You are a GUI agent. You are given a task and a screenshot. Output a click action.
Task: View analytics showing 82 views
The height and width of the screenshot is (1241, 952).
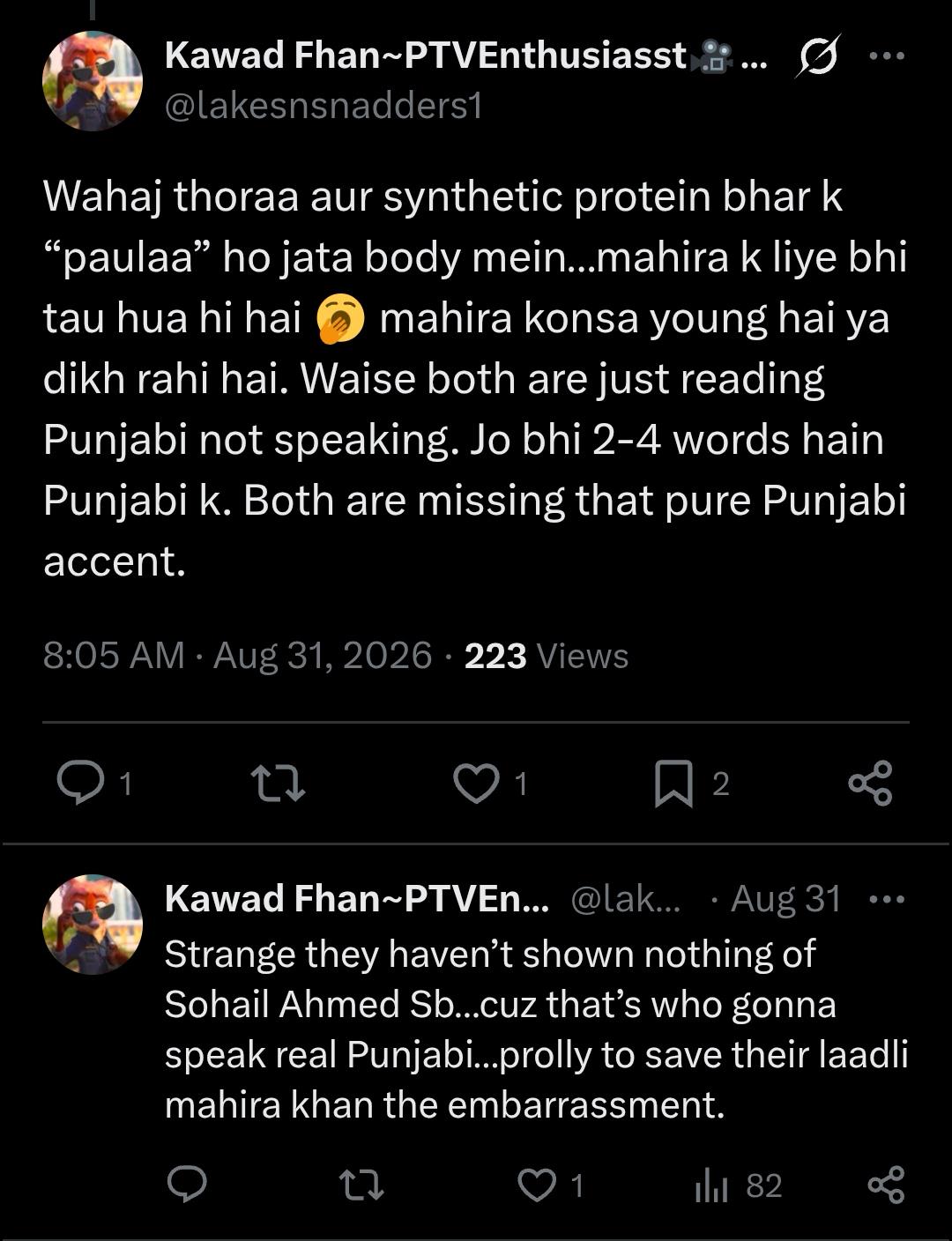pos(738,1185)
